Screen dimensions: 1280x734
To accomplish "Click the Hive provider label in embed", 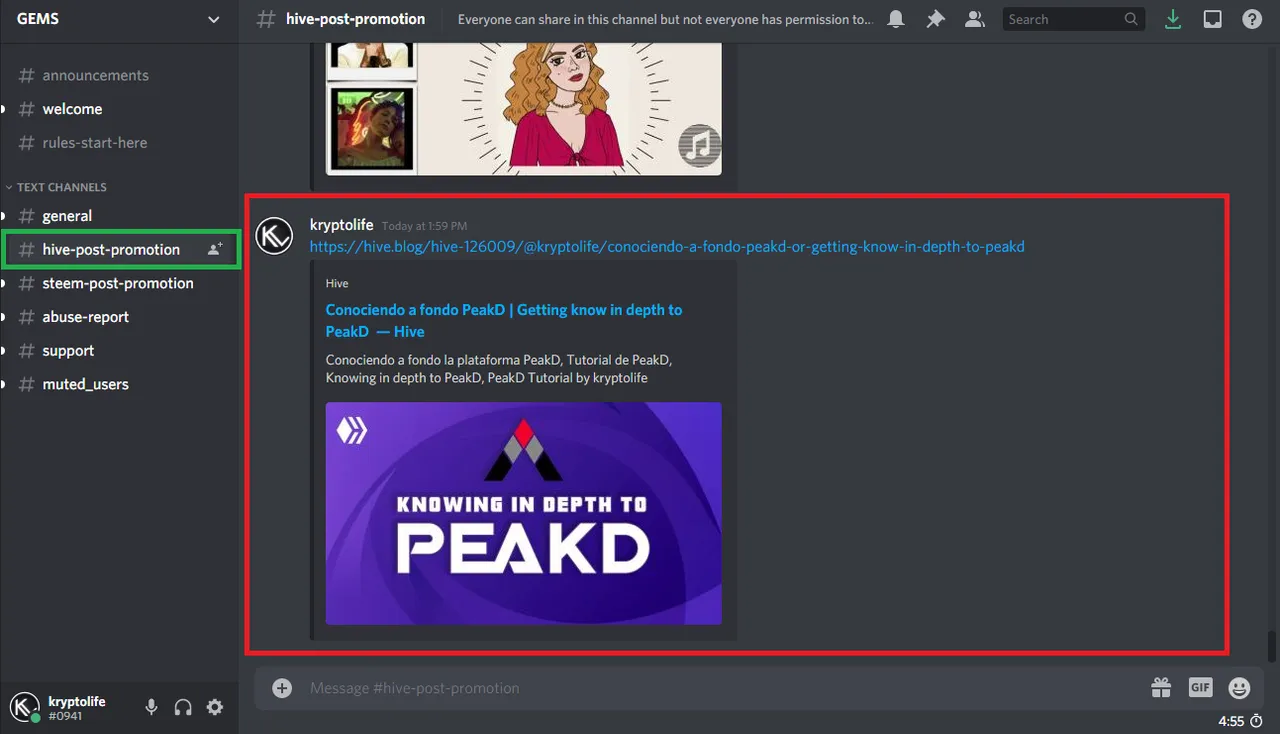I will [337, 284].
